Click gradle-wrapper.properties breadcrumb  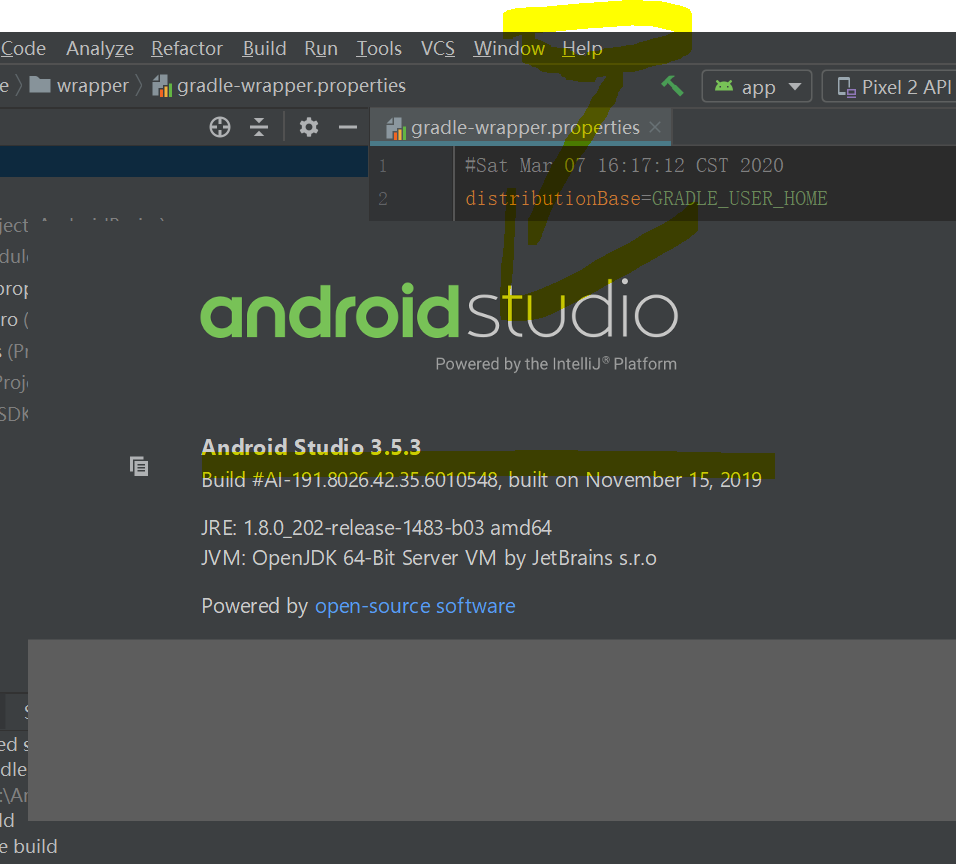[x=279, y=86]
